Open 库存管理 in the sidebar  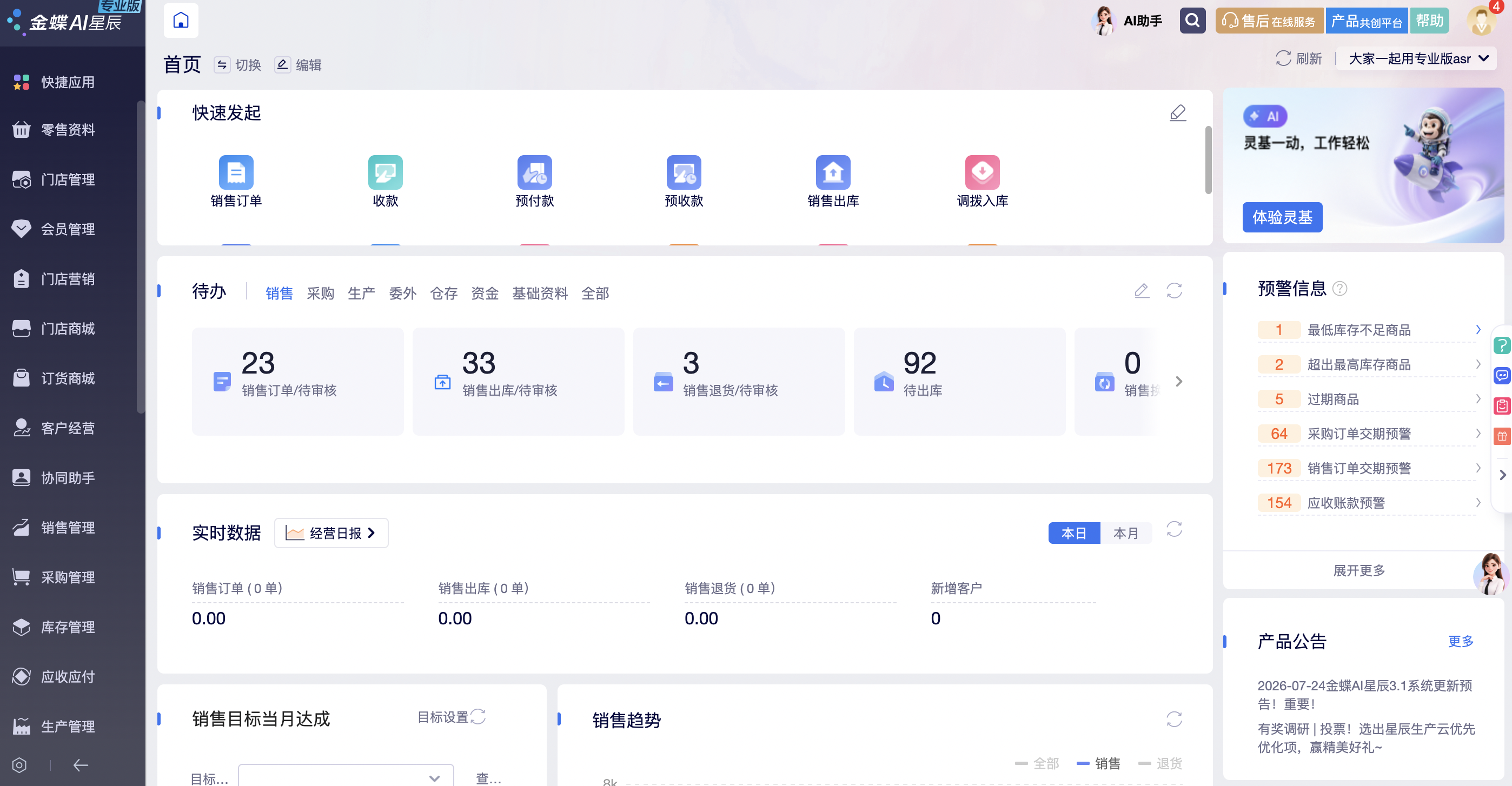pyautogui.click(x=68, y=627)
